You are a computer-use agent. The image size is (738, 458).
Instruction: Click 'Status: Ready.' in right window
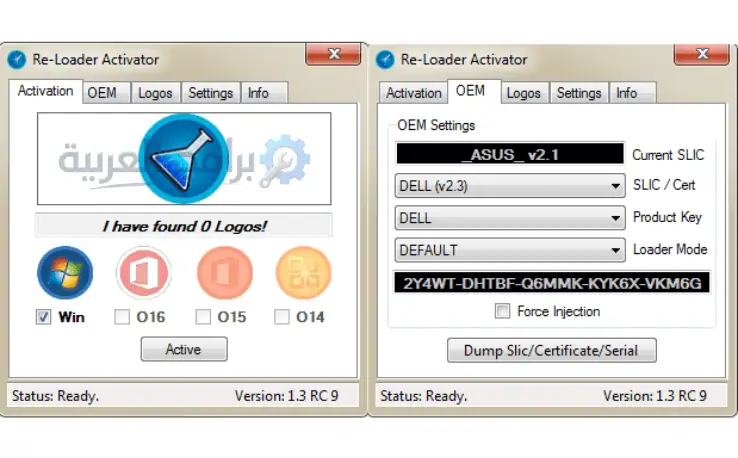(x=424, y=396)
